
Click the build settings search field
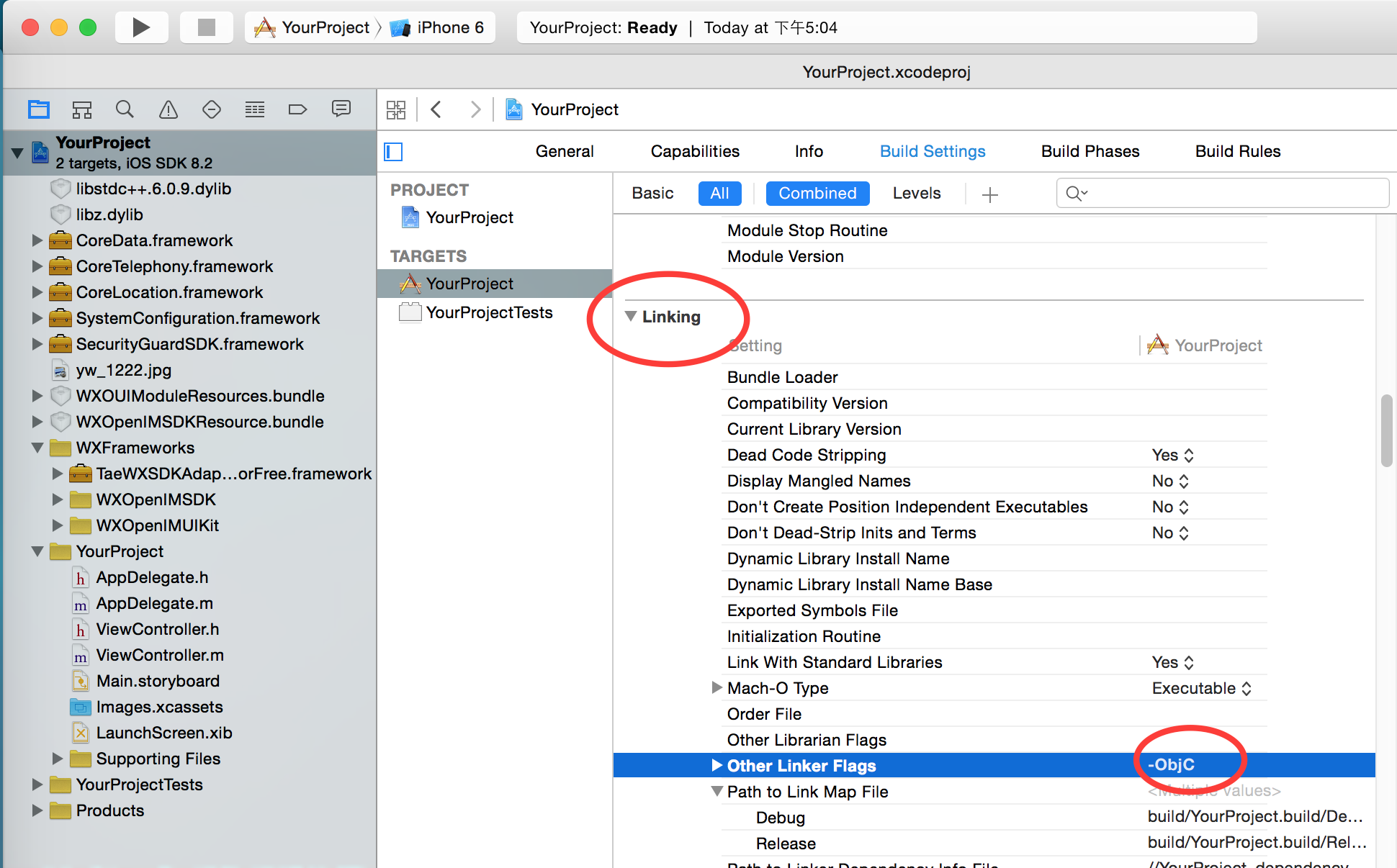click(x=1231, y=194)
